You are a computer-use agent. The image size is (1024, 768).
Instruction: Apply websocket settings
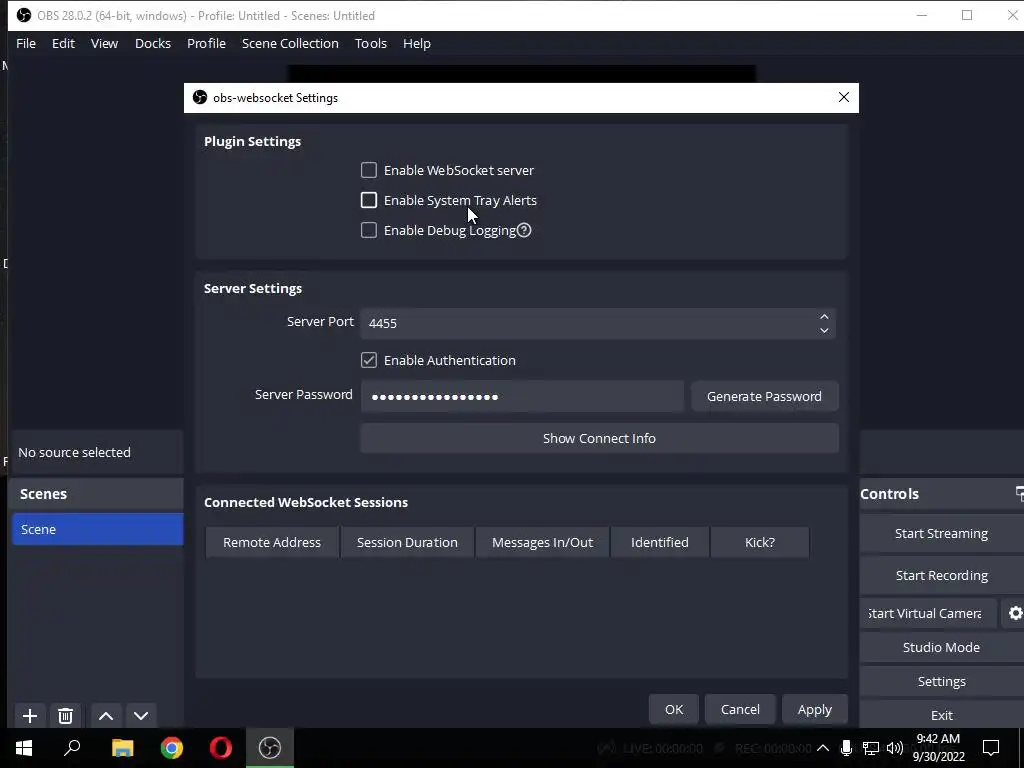[814, 709]
